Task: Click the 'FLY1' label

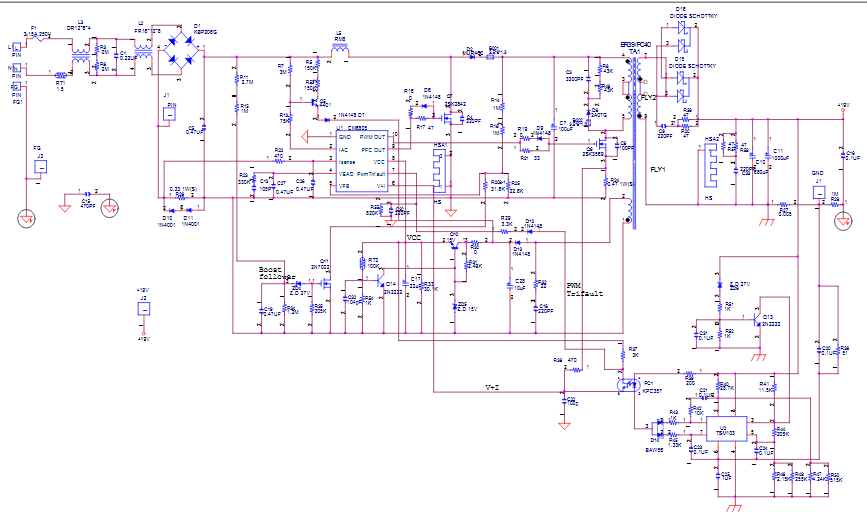Action: pyautogui.click(x=658, y=170)
